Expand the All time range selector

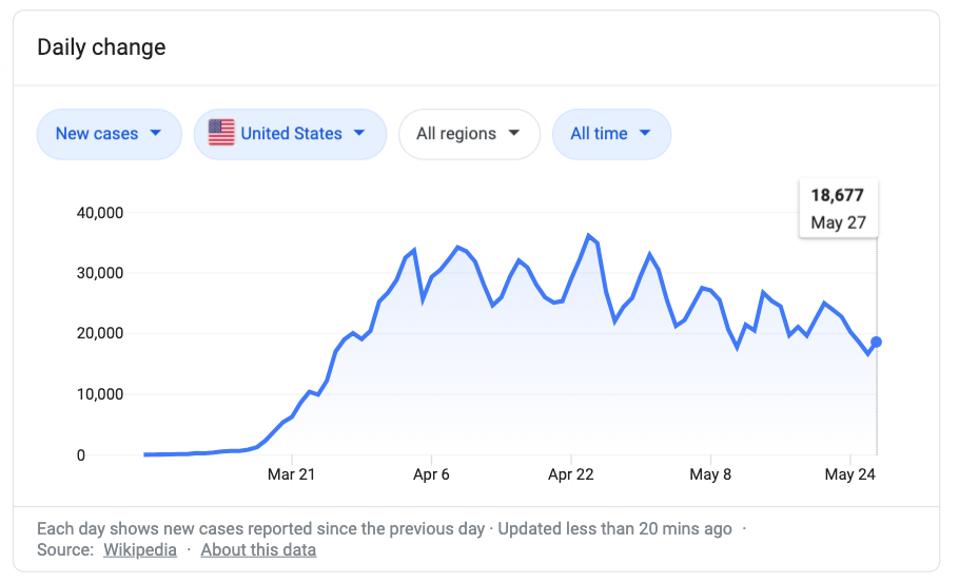point(611,134)
